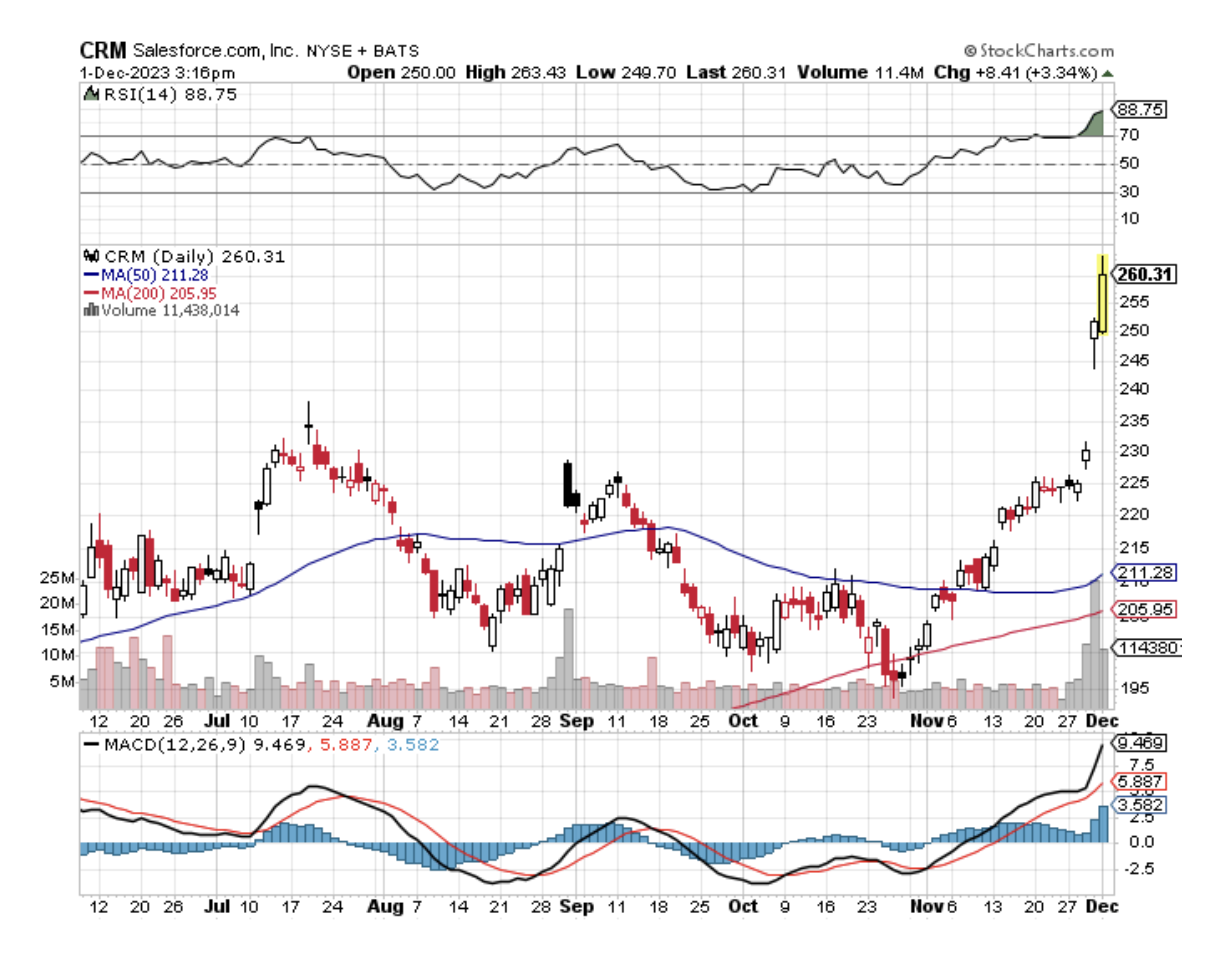Click the Sep label on price axis
This screenshot has width=1218, height=962.
[x=575, y=719]
